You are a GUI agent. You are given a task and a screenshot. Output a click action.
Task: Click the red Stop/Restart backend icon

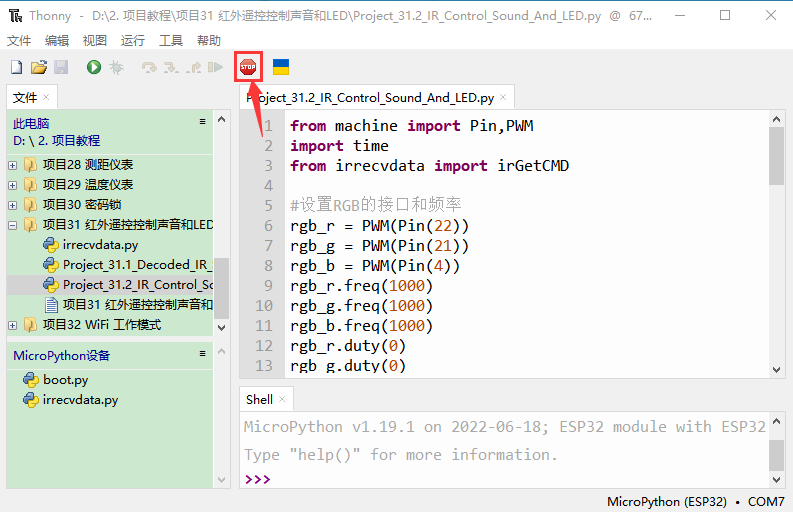pos(248,67)
